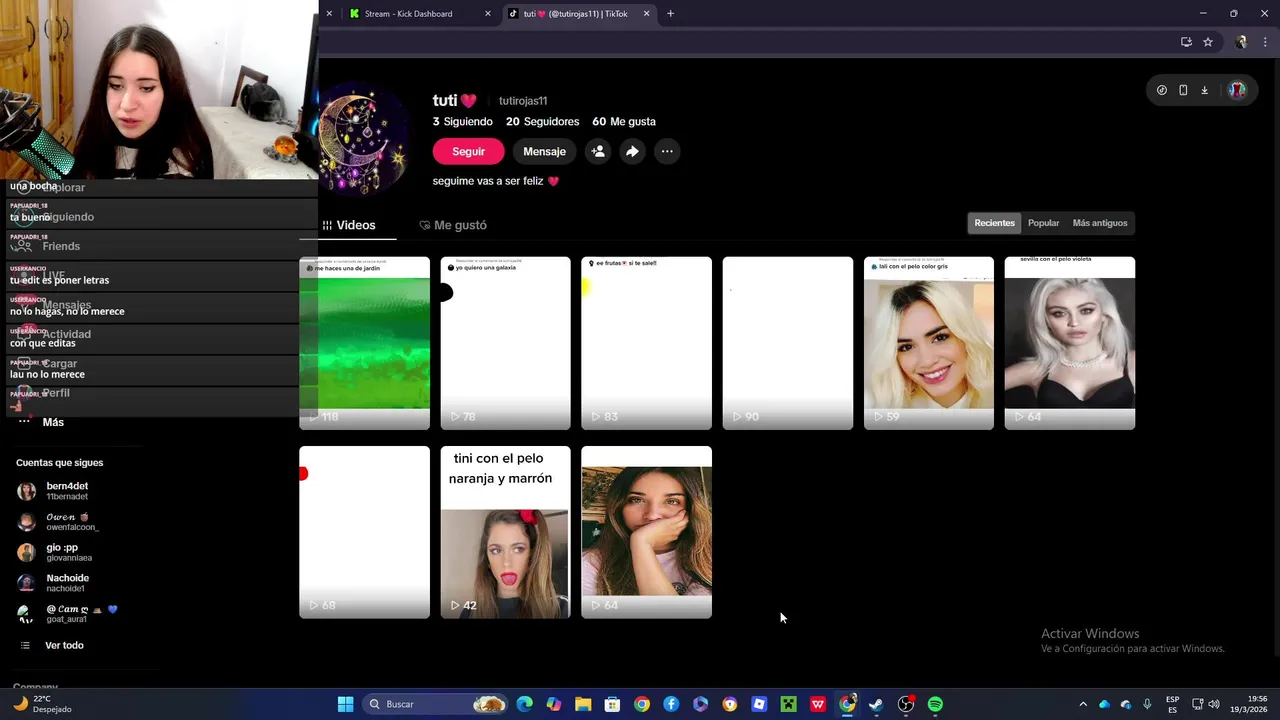Open video 'tini con el pelo naranja y marrón'
Viewport: 1280px width, 720px height.
point(505,532)
